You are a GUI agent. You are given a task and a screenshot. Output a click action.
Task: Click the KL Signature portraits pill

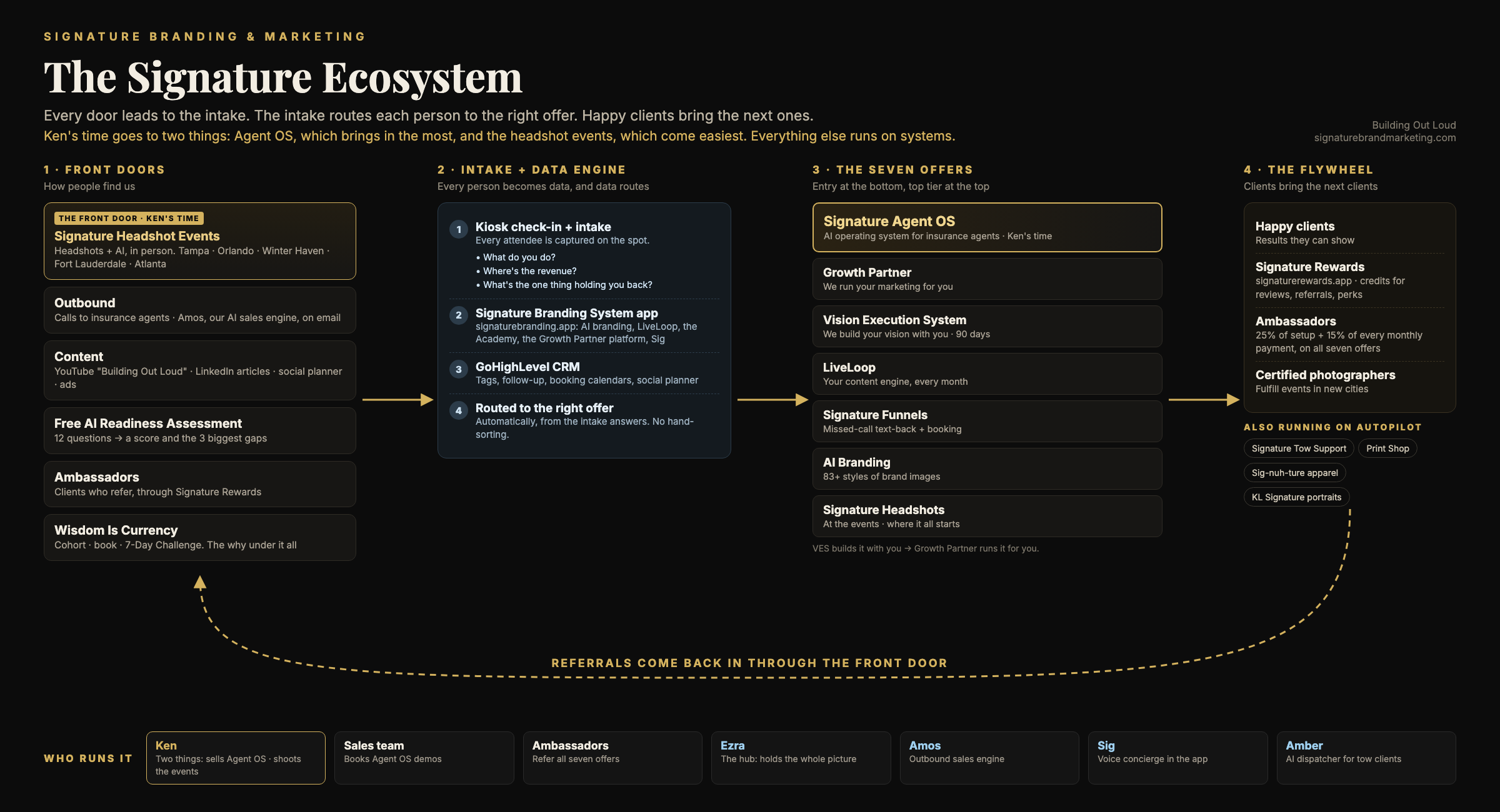pos(1297,497)
